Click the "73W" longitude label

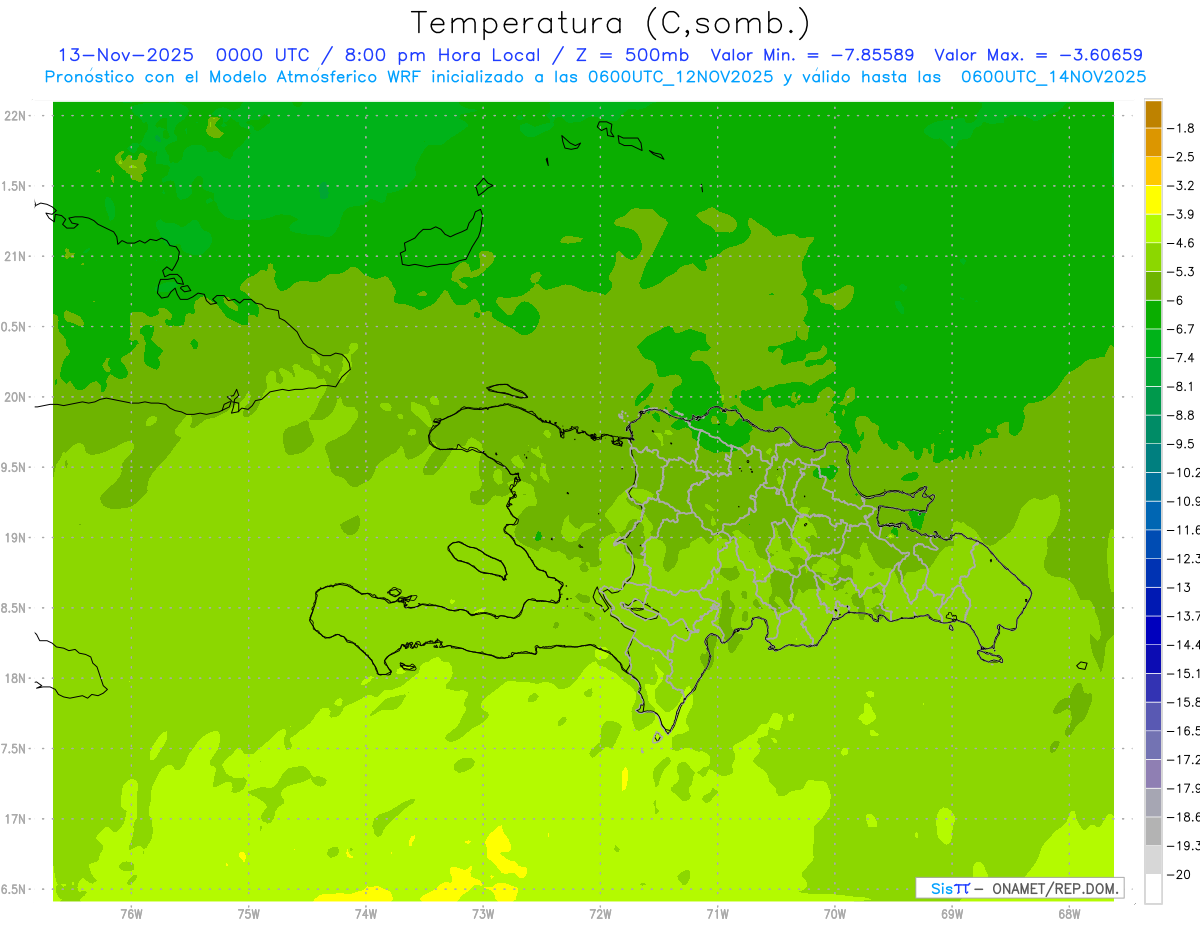click(x=483, y=913)
